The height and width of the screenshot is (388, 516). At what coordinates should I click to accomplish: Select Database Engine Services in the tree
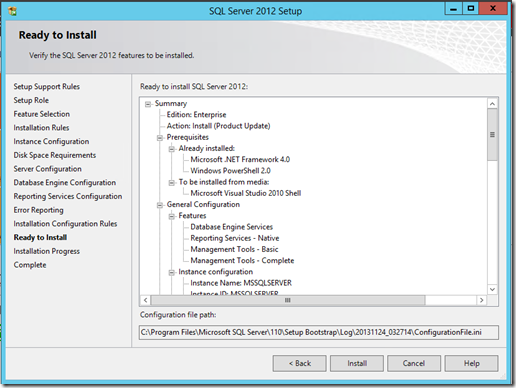point(231,227)
